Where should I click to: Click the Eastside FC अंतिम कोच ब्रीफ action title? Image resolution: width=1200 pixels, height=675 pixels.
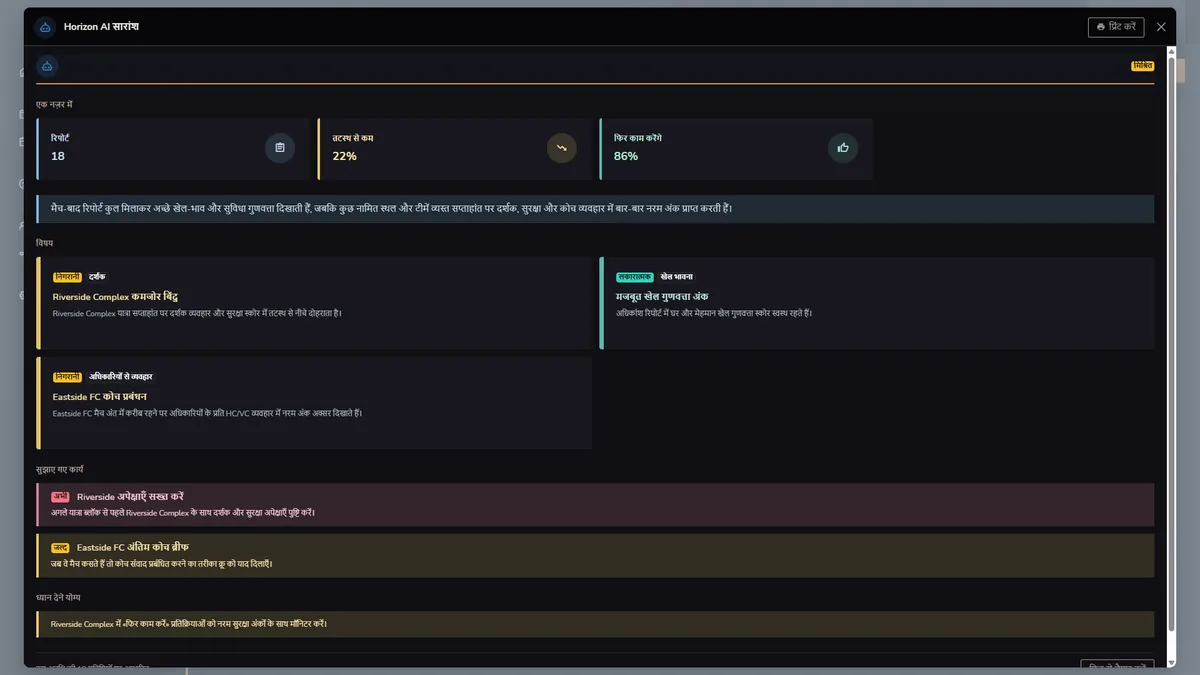click(133, 547)
